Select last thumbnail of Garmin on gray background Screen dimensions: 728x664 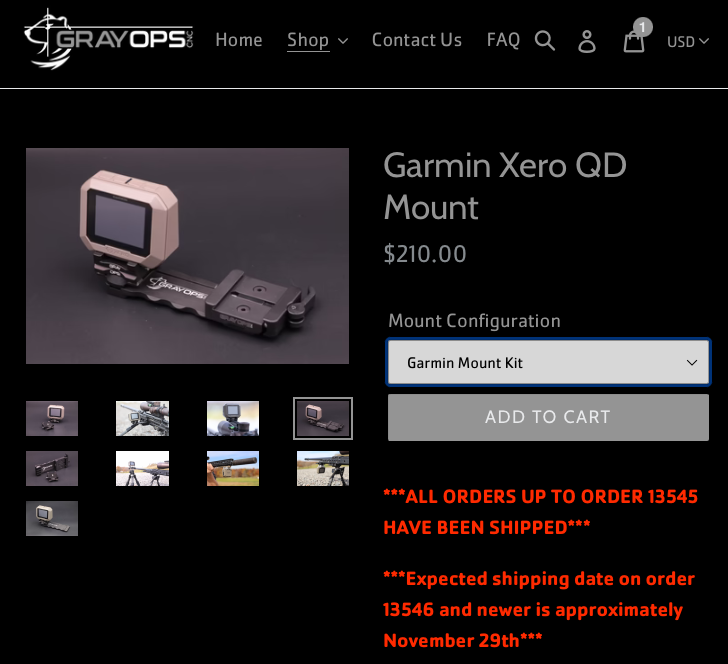[x=52, y=518]
